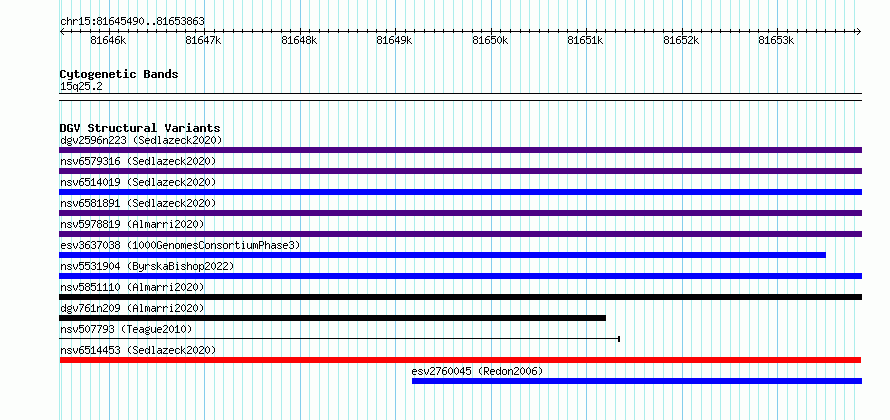Open variant label nsv5978819 (Almarri2020)
This screenshot has height=420, width=890.
pos(132,224)
